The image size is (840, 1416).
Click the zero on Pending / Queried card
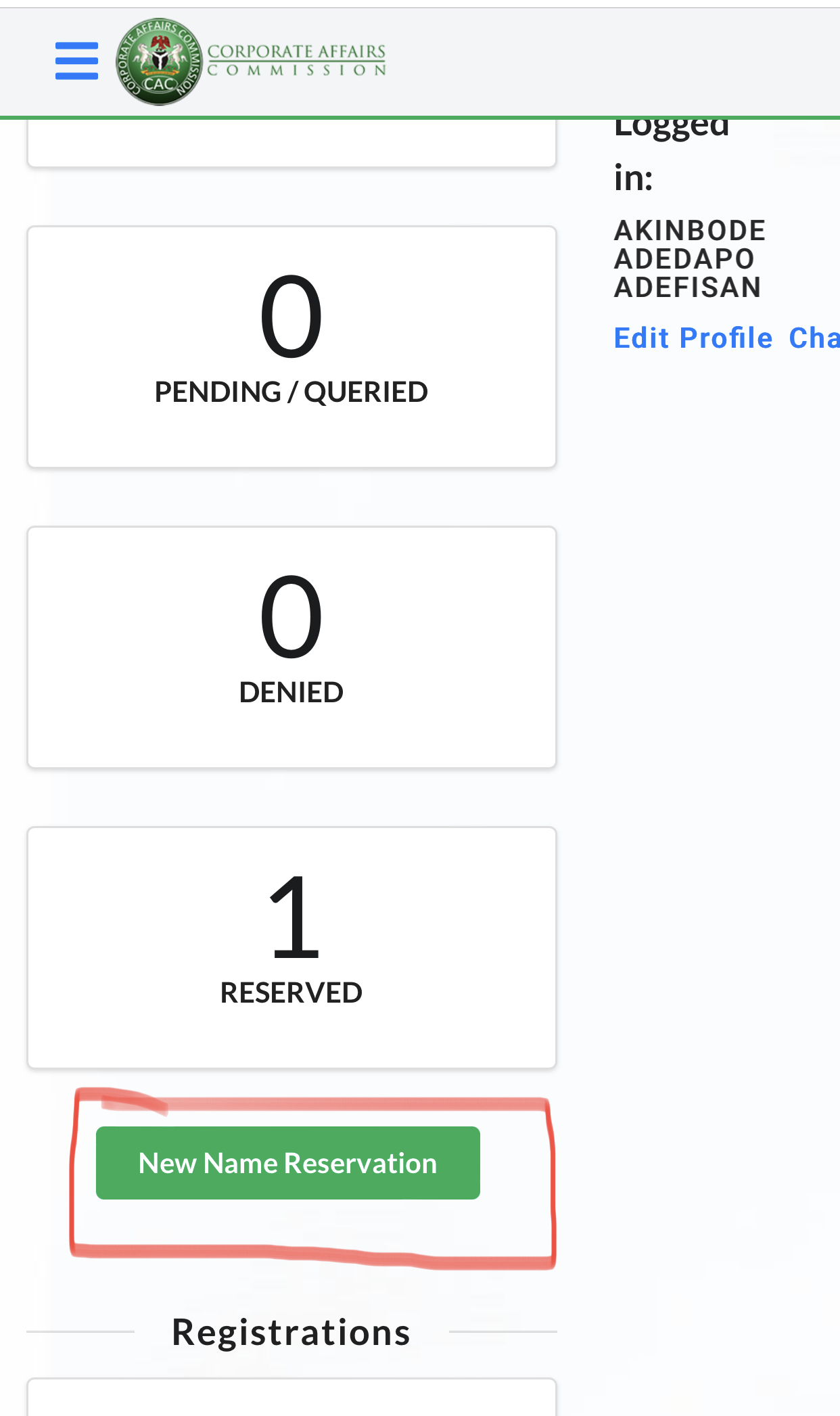click(x=291, y=318)
